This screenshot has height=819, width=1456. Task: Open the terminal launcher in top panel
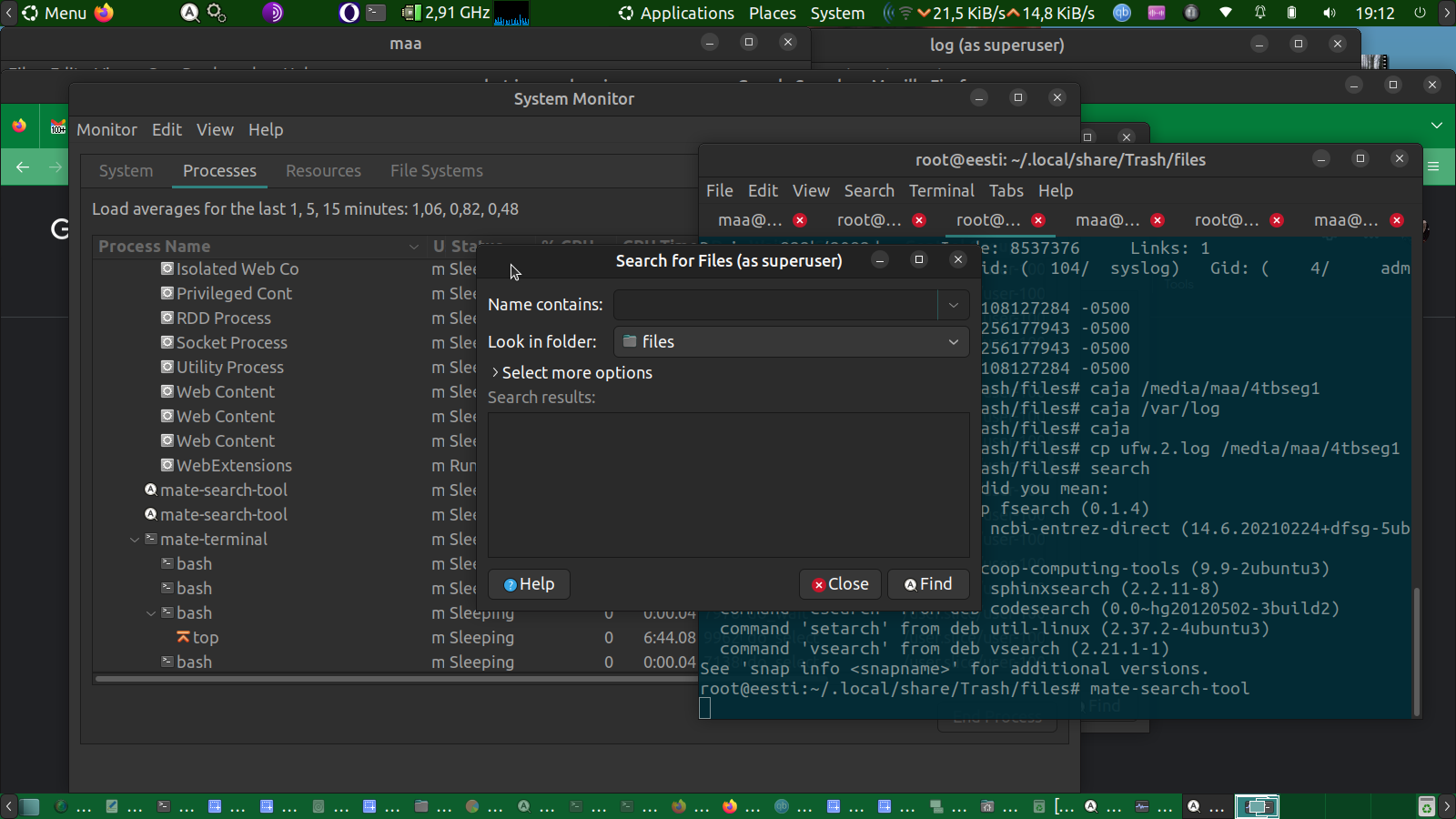376,13
